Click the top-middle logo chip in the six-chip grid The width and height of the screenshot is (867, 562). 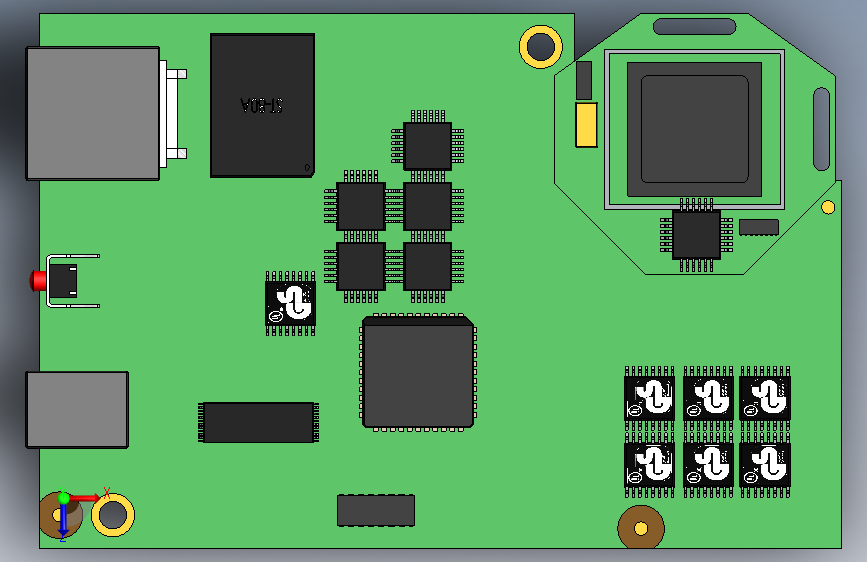(708, 398)
